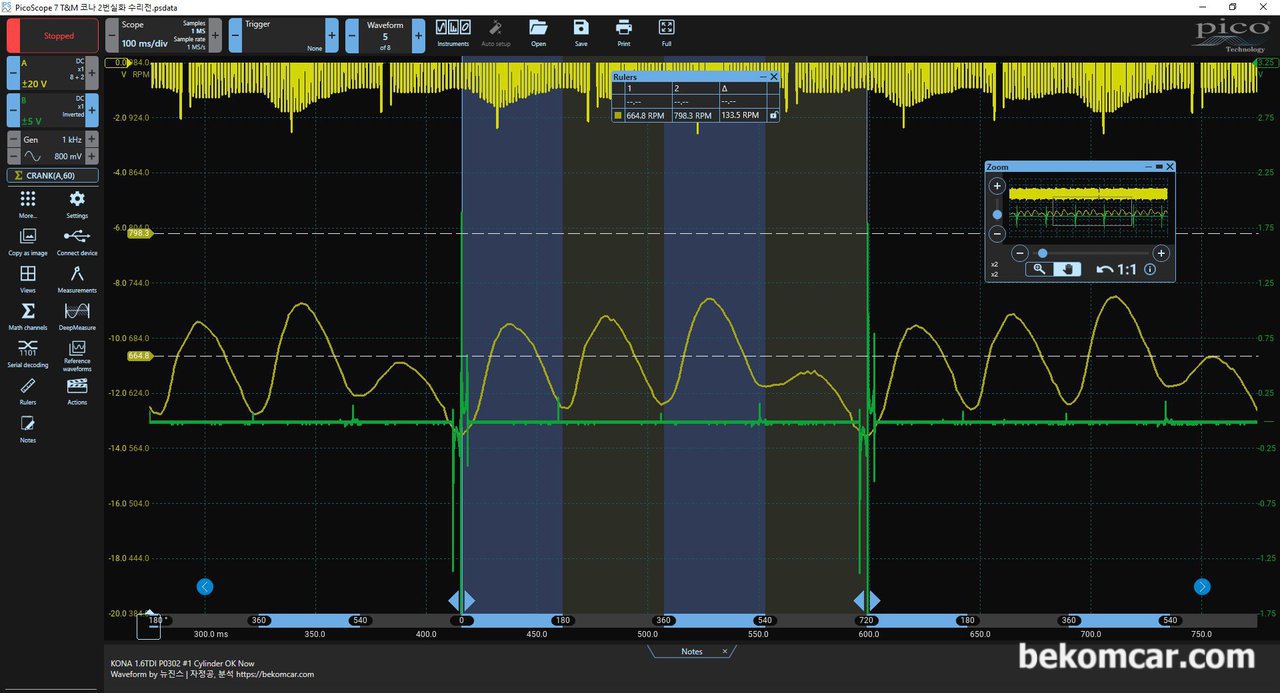Open Scope 100 ms/div timebase options

click(163, 36)
